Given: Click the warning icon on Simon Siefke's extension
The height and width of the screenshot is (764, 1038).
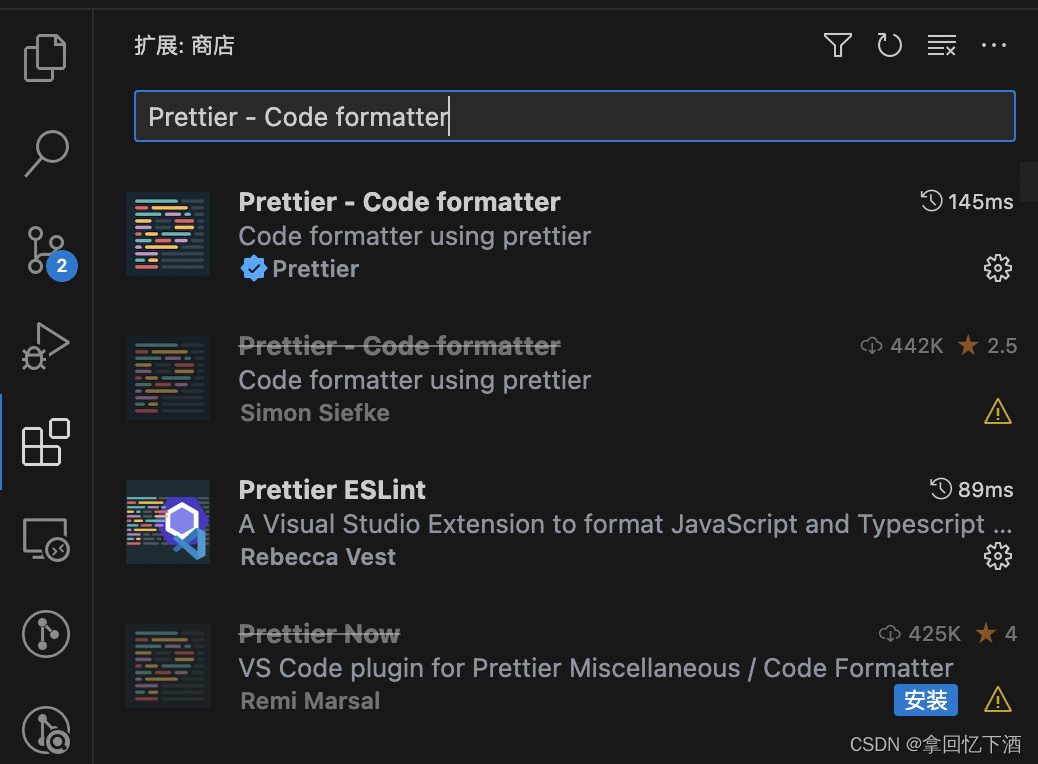Looking at the screenshot, I should [x=997, y=411].
